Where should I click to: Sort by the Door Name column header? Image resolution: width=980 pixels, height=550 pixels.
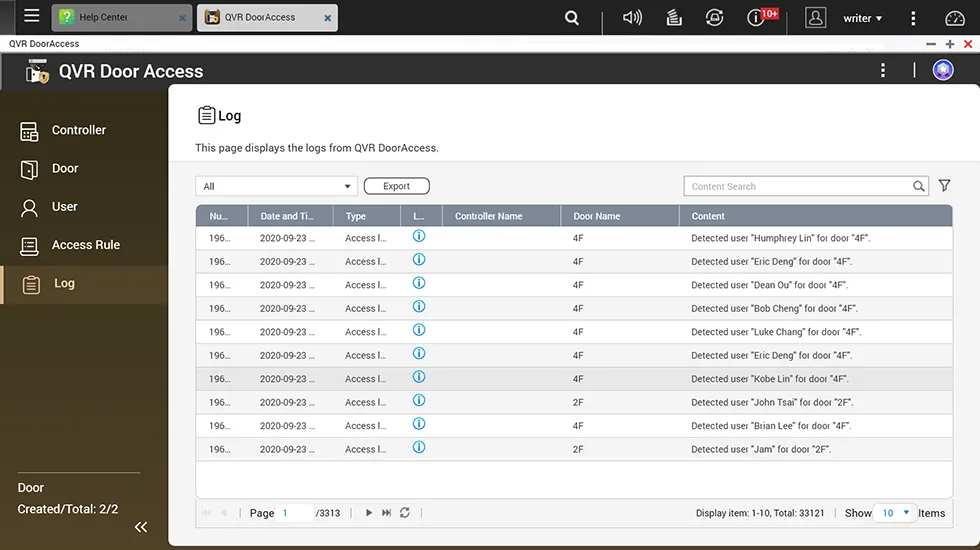597,216
